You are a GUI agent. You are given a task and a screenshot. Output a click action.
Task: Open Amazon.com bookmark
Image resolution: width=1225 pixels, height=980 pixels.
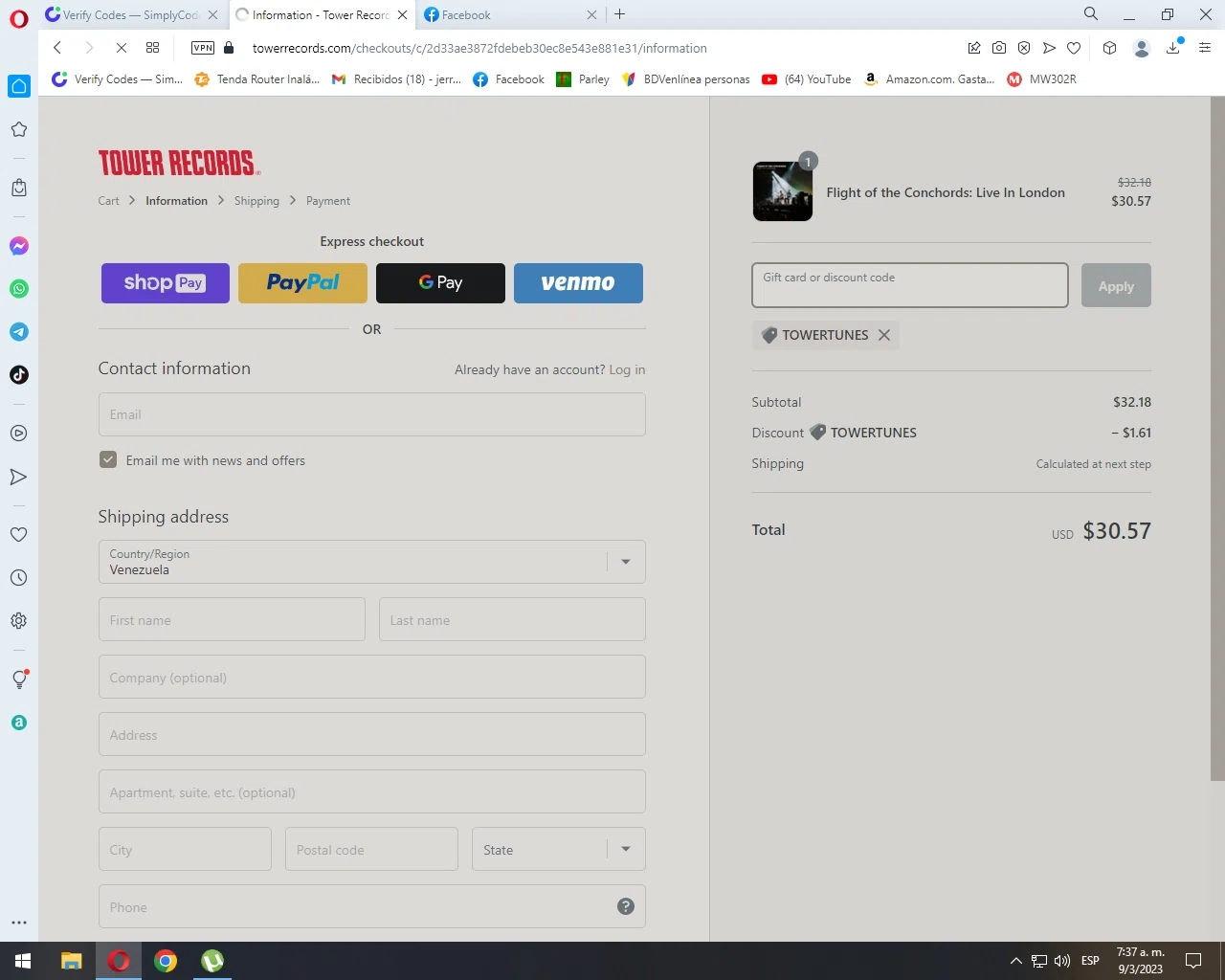[929, 79]
